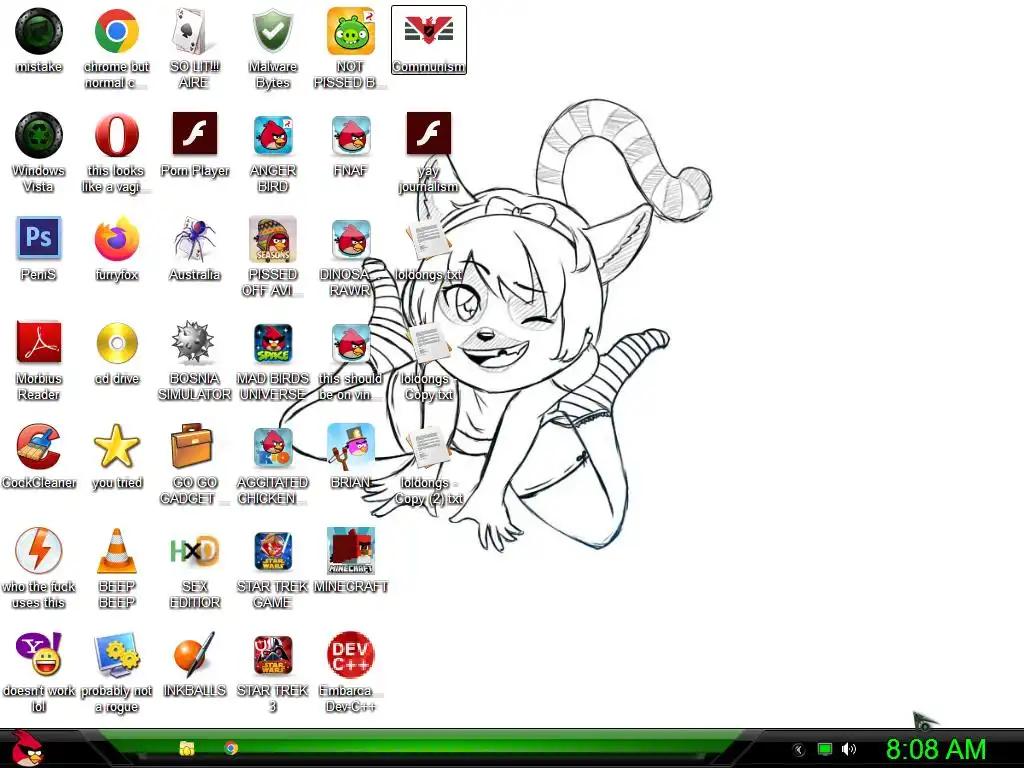Click the green monitor tray icon
The image size is (1024, 768).
click(825, 749)
